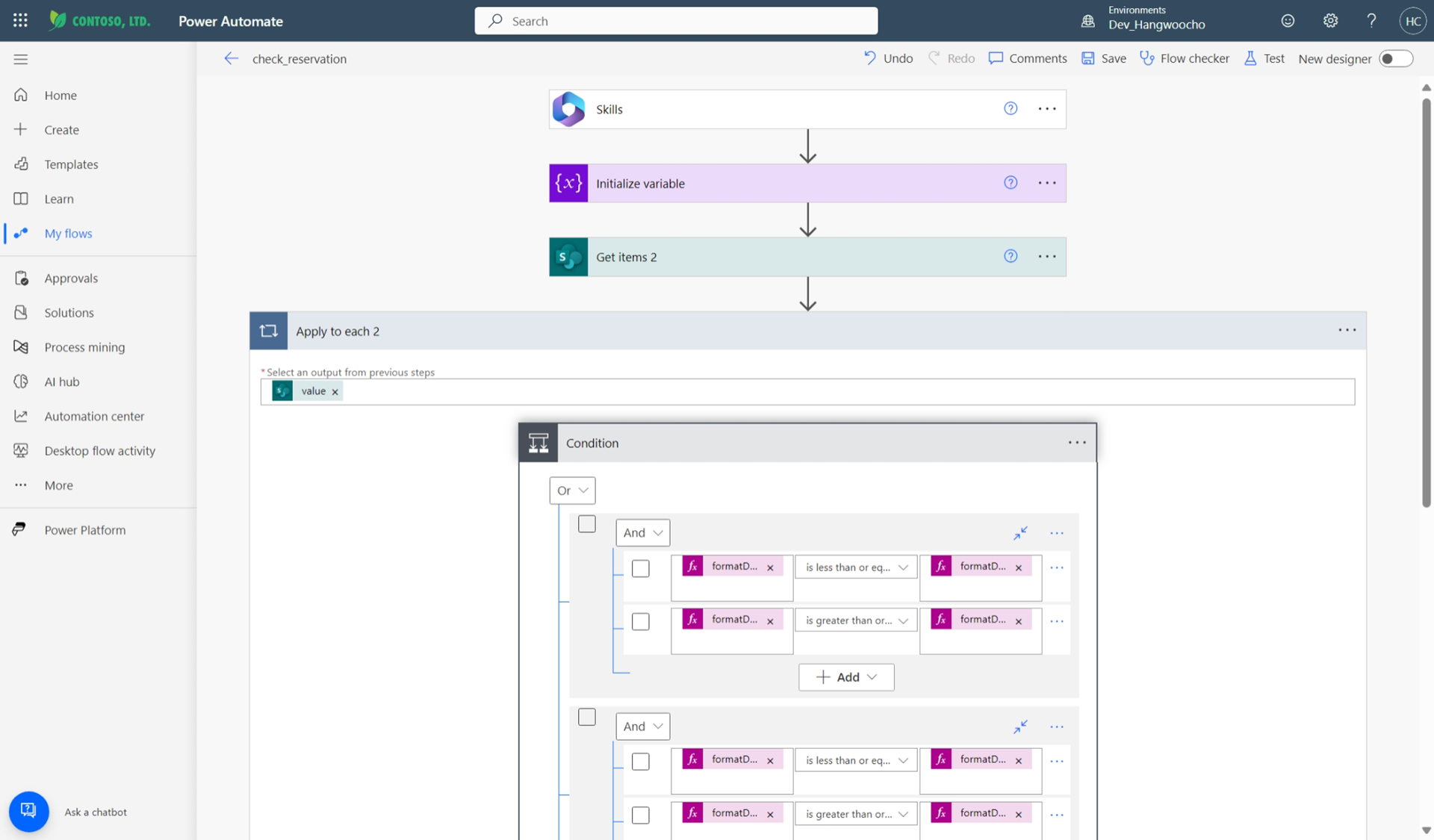
Task: Open My flows in the sidebar
Action: click(x=68, y=234)
